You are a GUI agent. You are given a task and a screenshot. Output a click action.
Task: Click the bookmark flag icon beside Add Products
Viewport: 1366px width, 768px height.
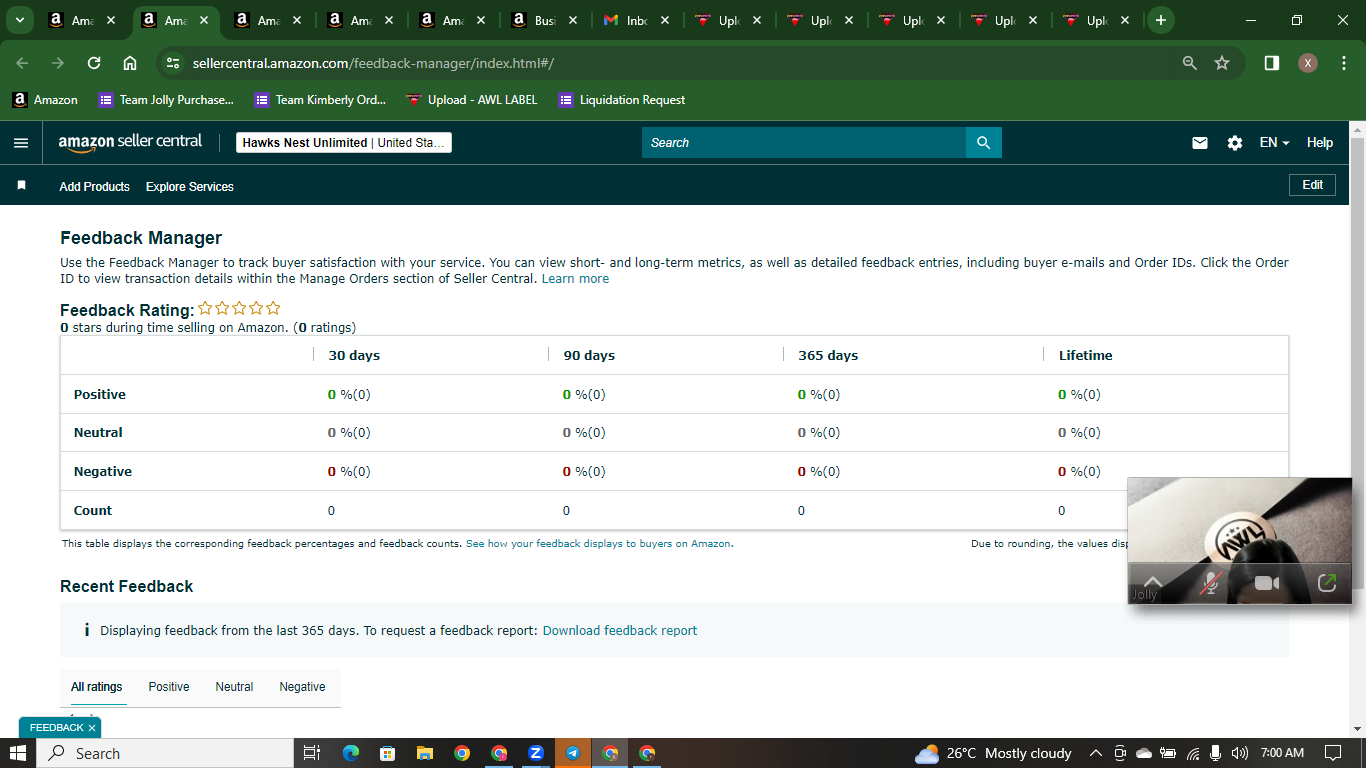pyautogui.click(x=21, y=186)
